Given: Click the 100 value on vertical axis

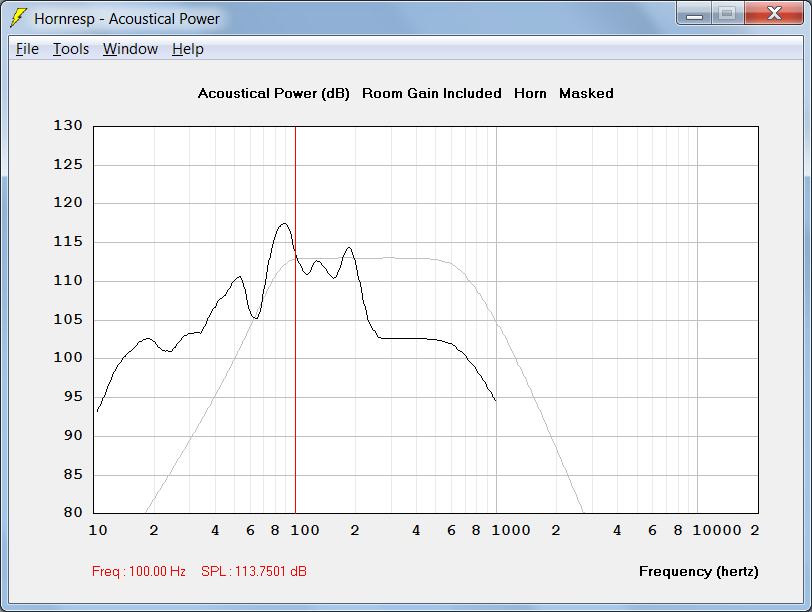Looking at the screenshot, I should tap(68, 357).
